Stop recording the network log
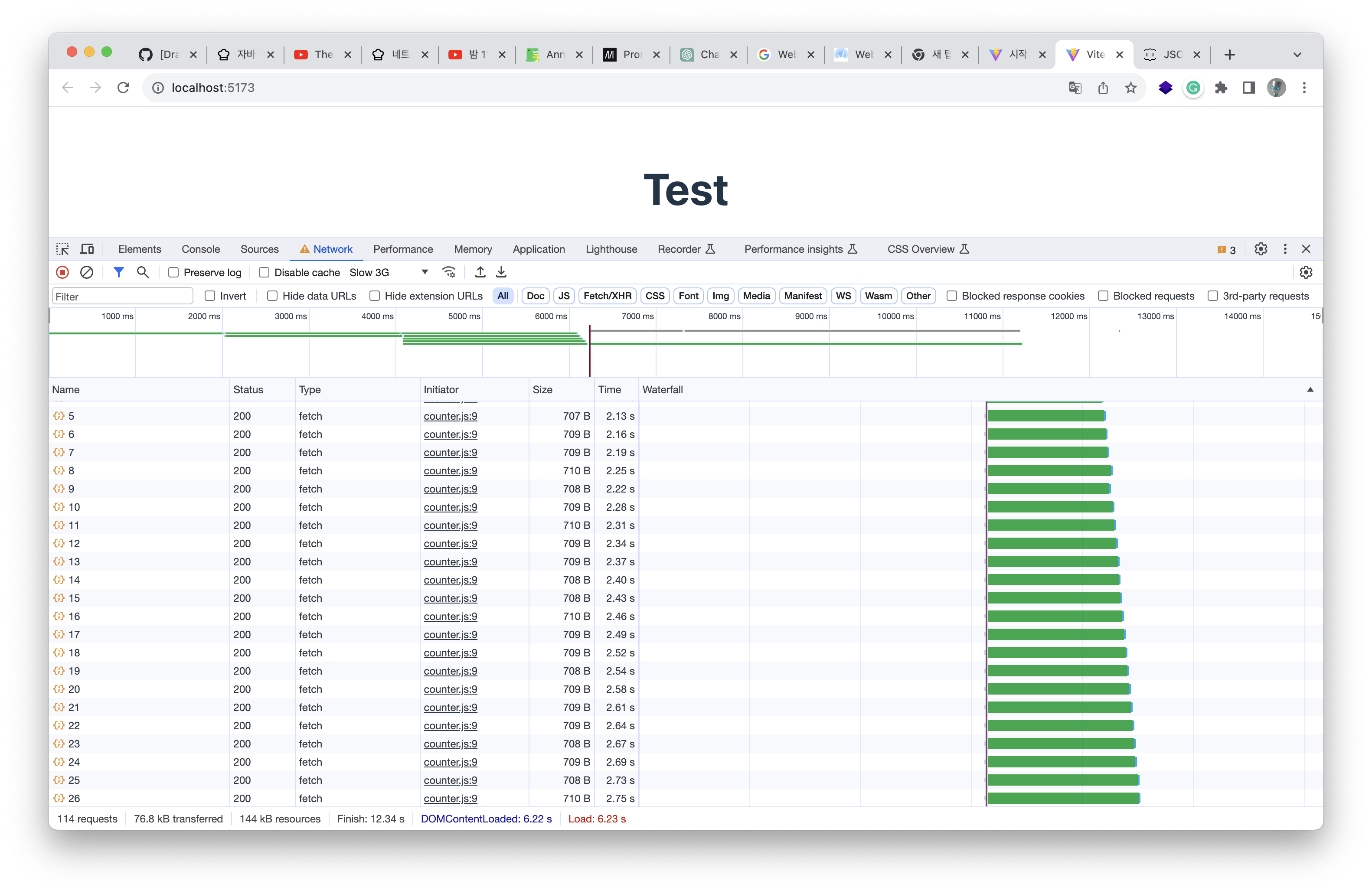Image resolution: width=1372 pixels, height=894 pixels. click(62, 272)
